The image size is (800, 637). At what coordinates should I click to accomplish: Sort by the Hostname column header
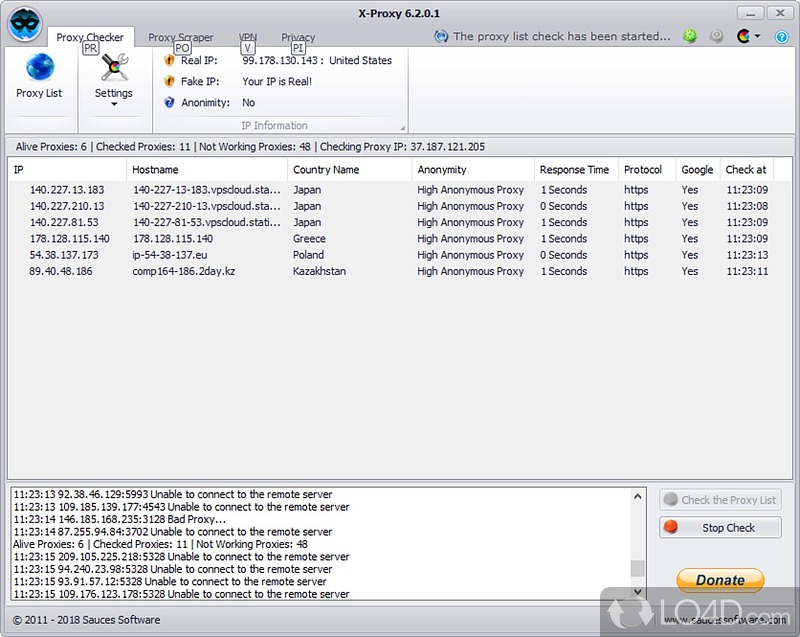click(x=207, y=170)
